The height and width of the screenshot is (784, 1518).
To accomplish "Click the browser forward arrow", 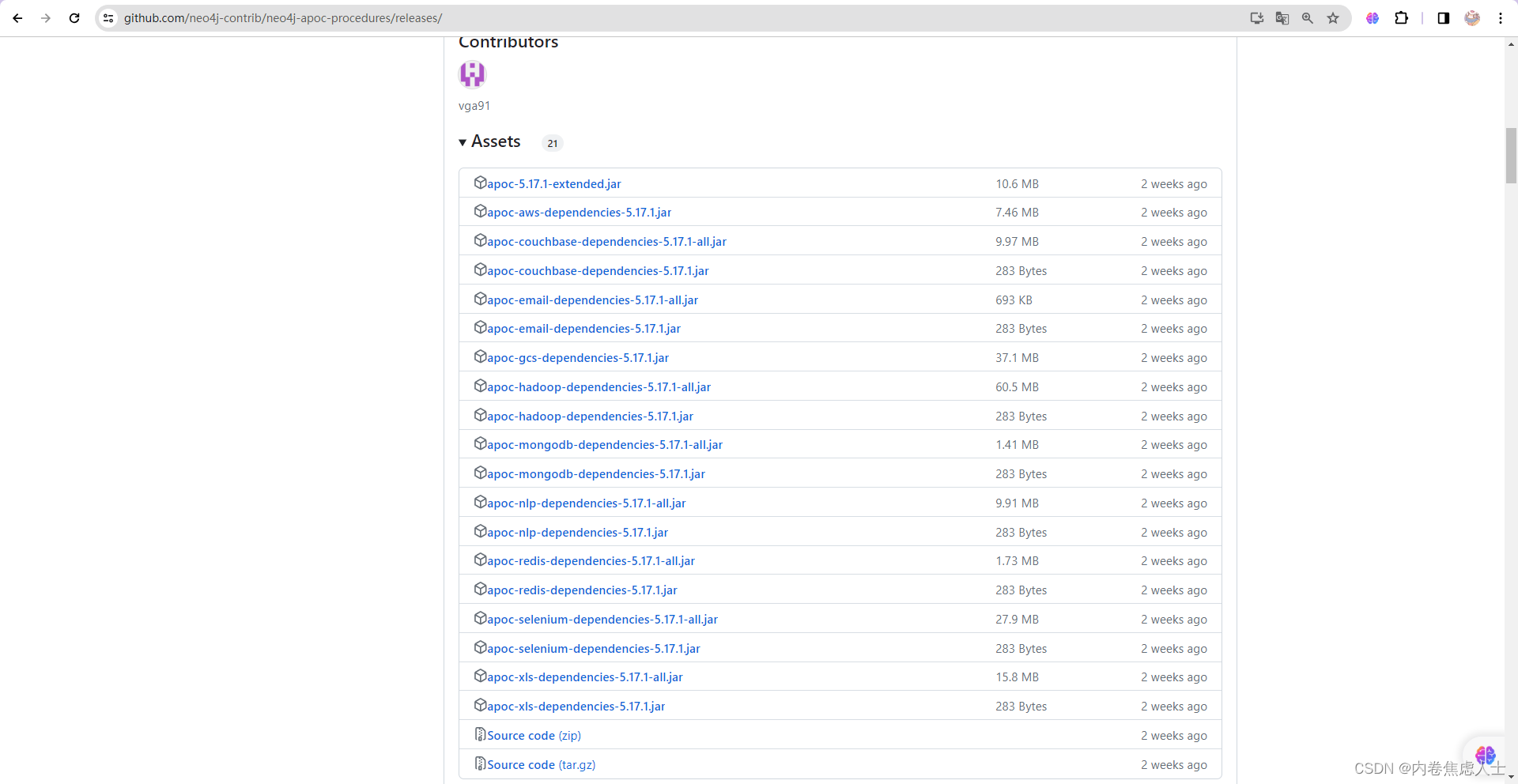I will click(x=46, y=18).
